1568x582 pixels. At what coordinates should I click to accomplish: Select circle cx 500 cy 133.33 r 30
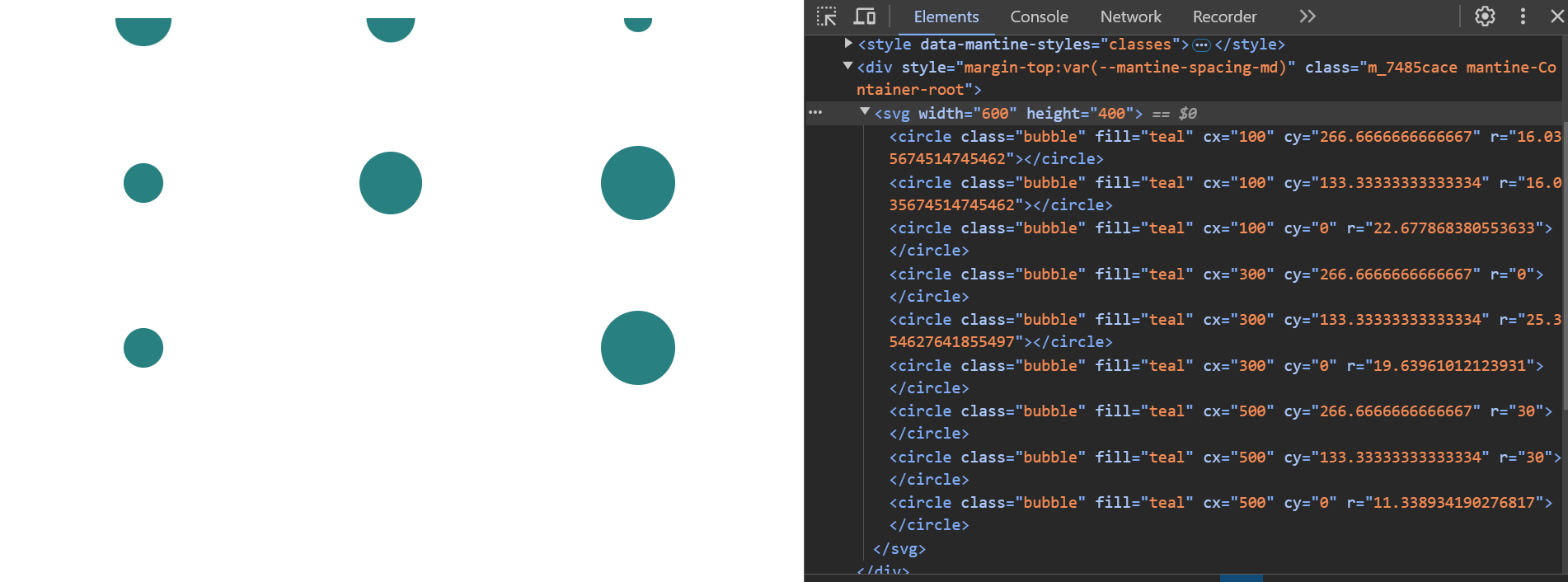tap(1225, 468)
